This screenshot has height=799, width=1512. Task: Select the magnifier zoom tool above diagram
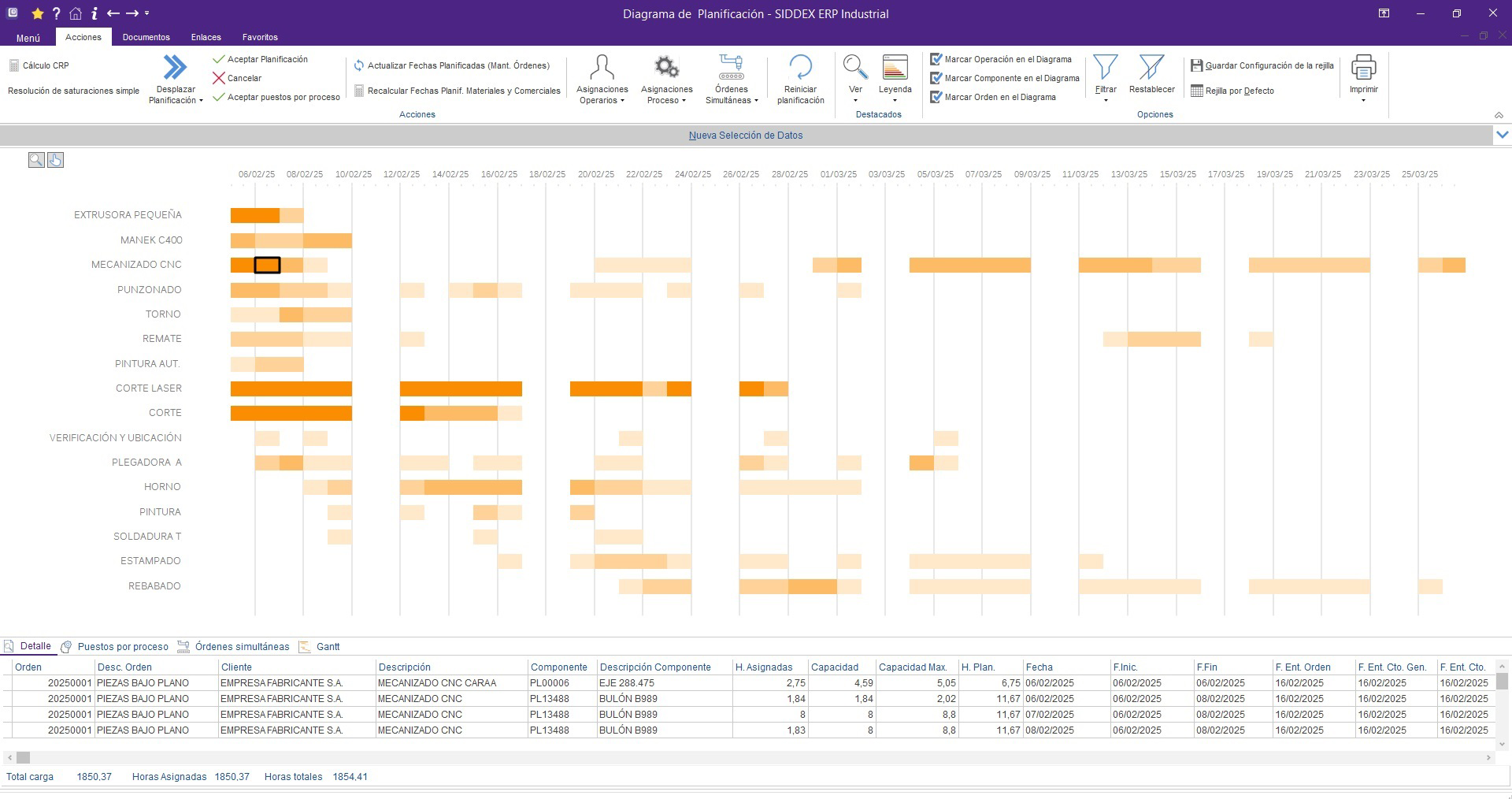[36, 161]
